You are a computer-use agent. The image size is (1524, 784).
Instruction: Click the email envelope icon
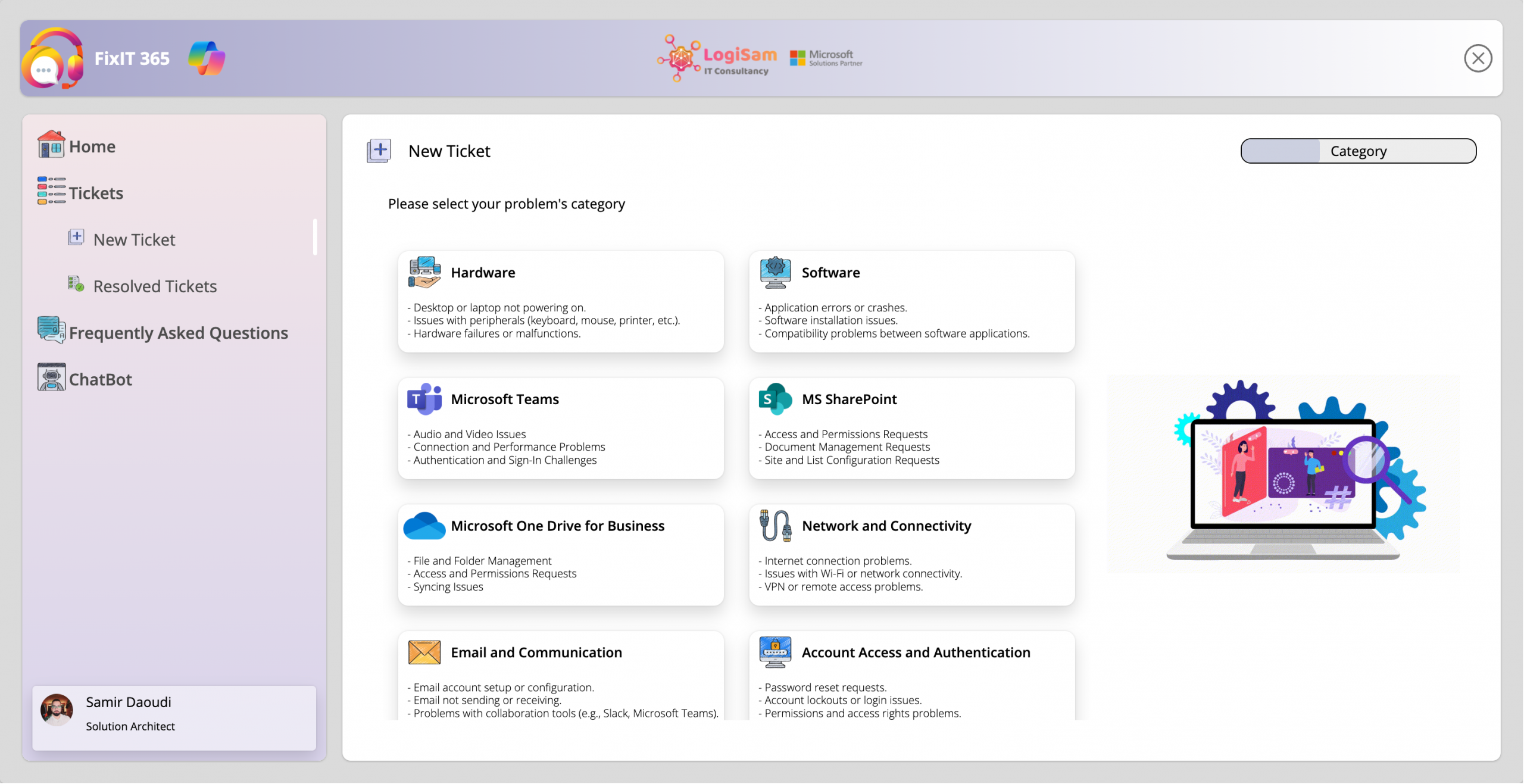click(x=424, y=652)
